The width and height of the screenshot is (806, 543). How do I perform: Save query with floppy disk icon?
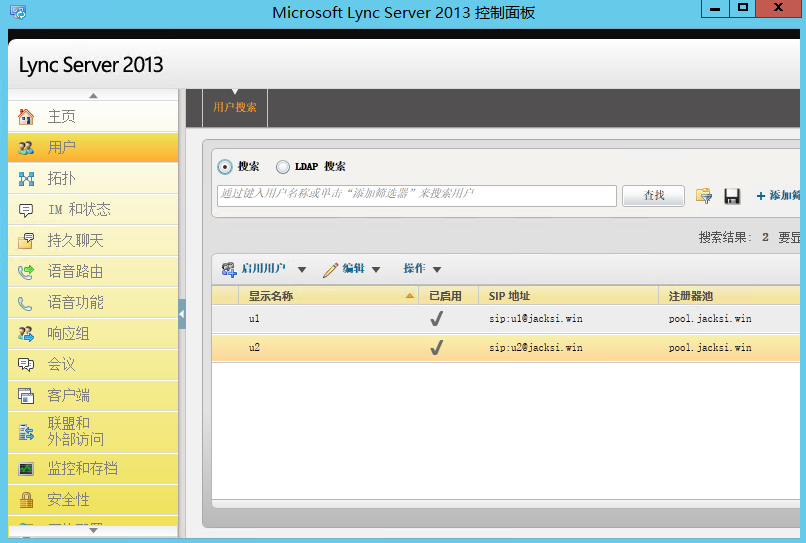click(732, 196)
